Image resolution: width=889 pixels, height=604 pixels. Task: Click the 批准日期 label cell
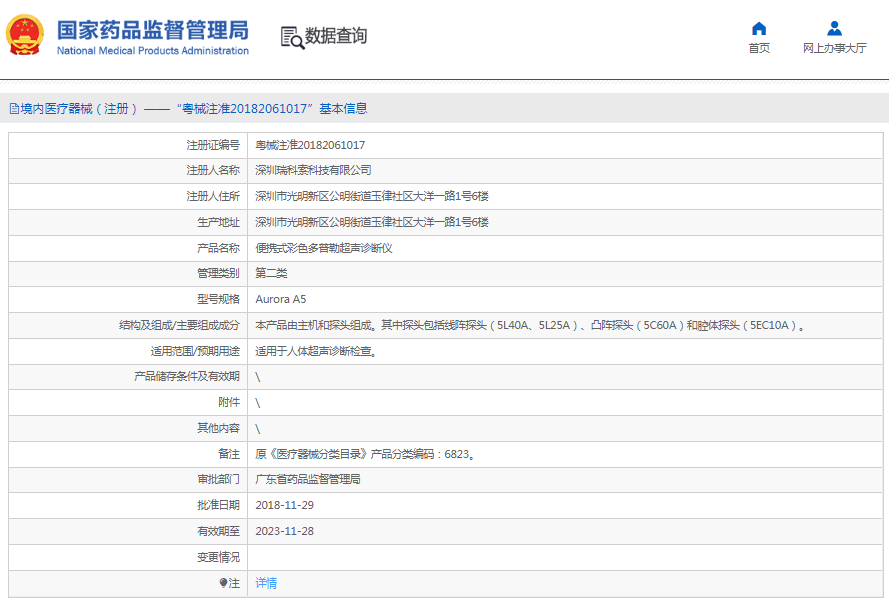[x=128, y=505]
